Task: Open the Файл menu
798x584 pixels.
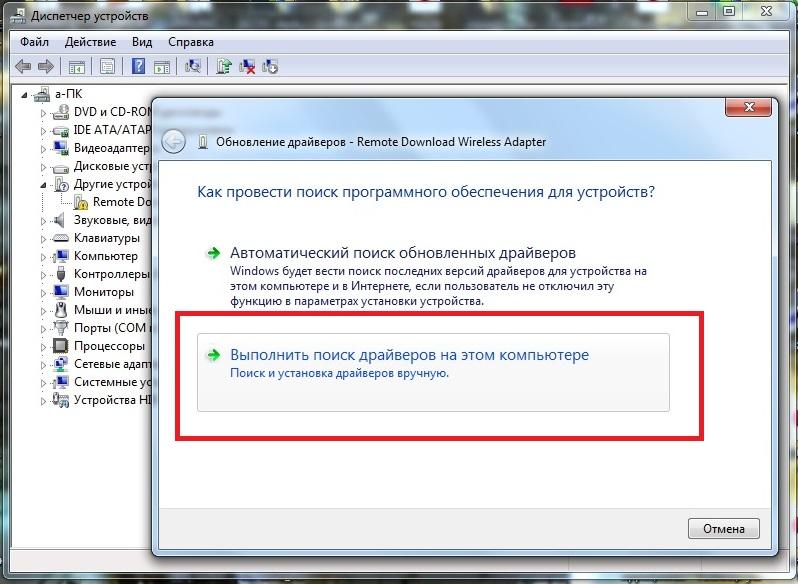Action: pos(35,42)
